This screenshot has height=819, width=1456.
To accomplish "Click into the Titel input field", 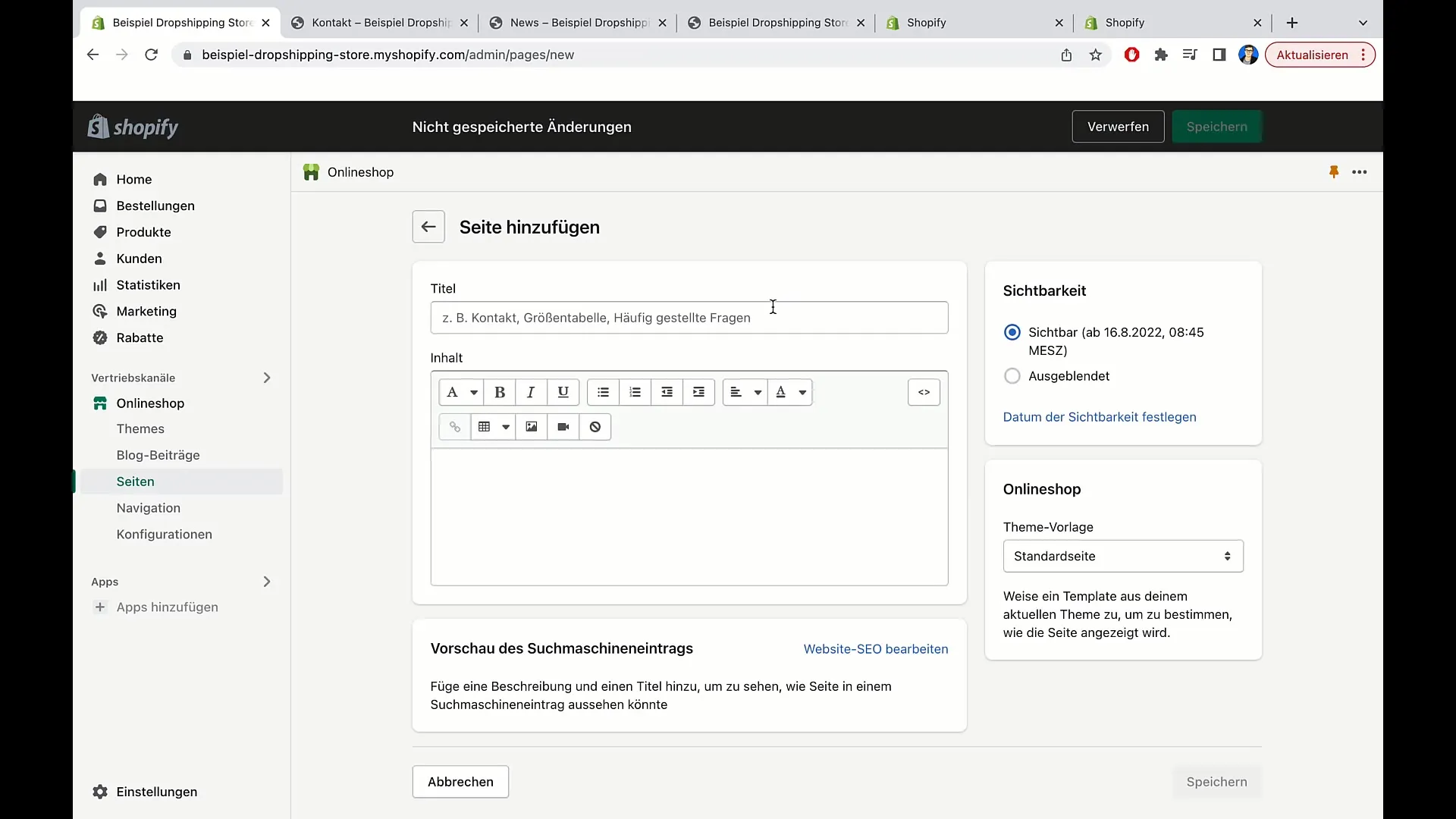I will click(689, 318).
